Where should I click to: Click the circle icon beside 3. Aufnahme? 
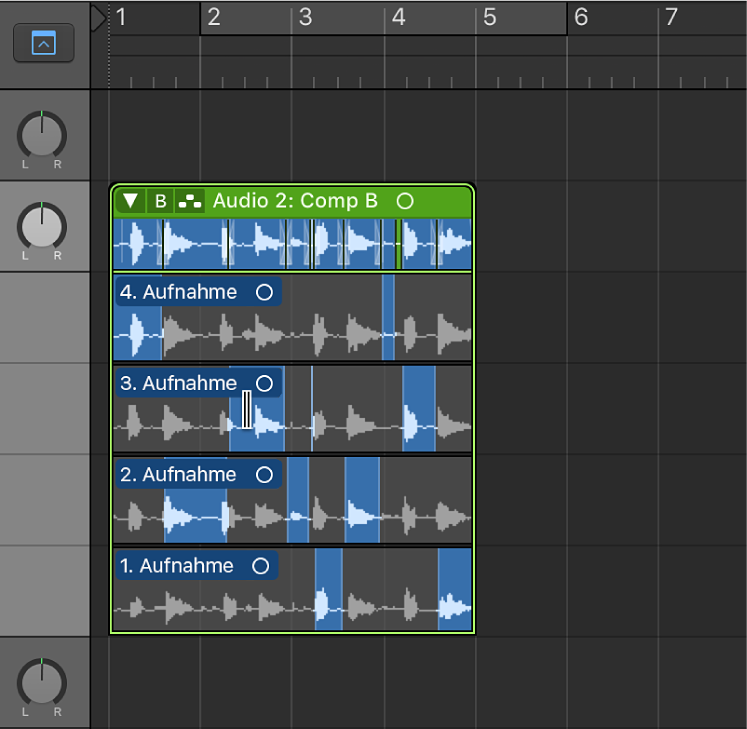coord(264,383)
